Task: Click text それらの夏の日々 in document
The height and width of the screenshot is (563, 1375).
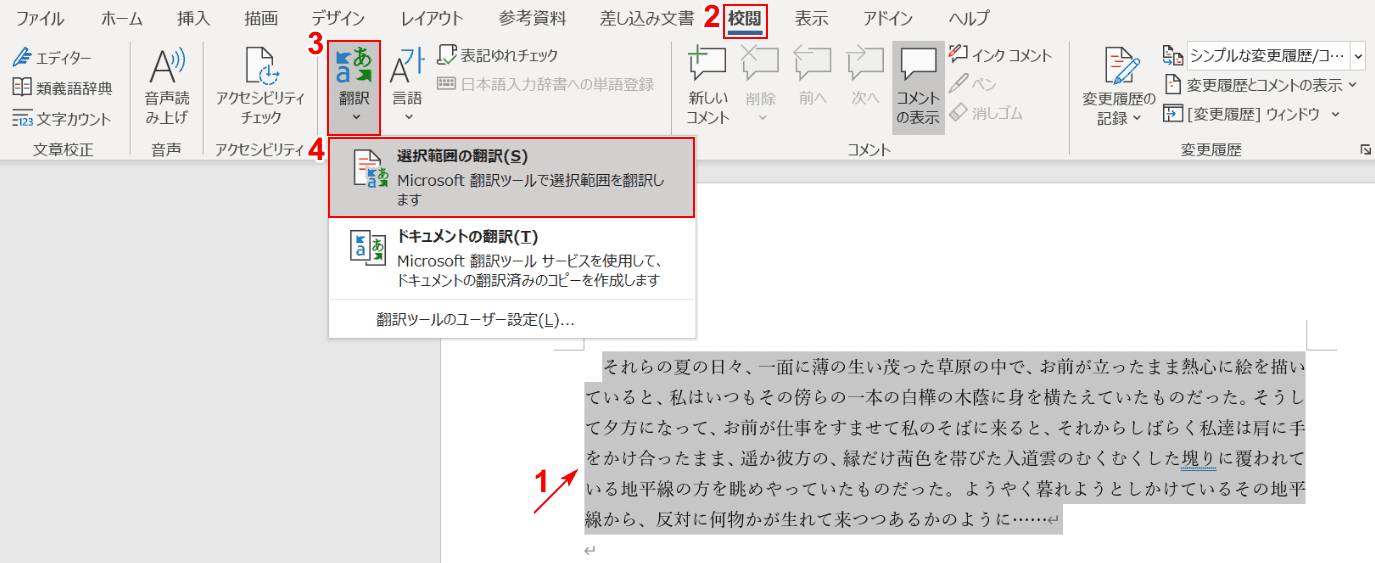Action: [x=675, y=366]
